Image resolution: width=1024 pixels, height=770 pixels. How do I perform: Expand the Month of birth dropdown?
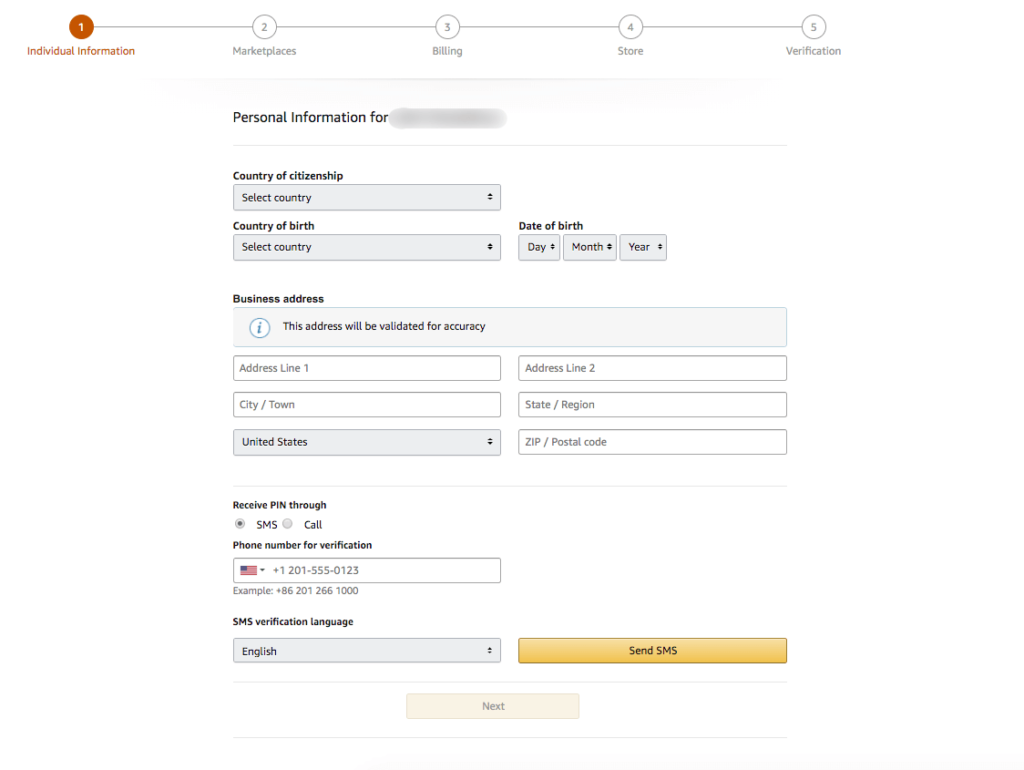pyautogui.click(x=589, y=247)
